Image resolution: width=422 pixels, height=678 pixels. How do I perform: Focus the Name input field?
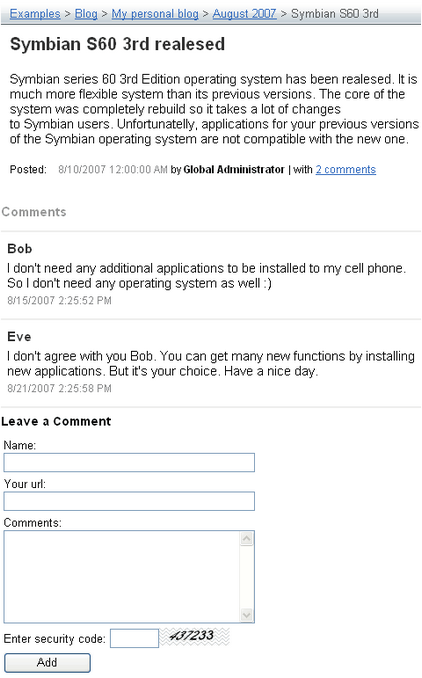(129, 462)
